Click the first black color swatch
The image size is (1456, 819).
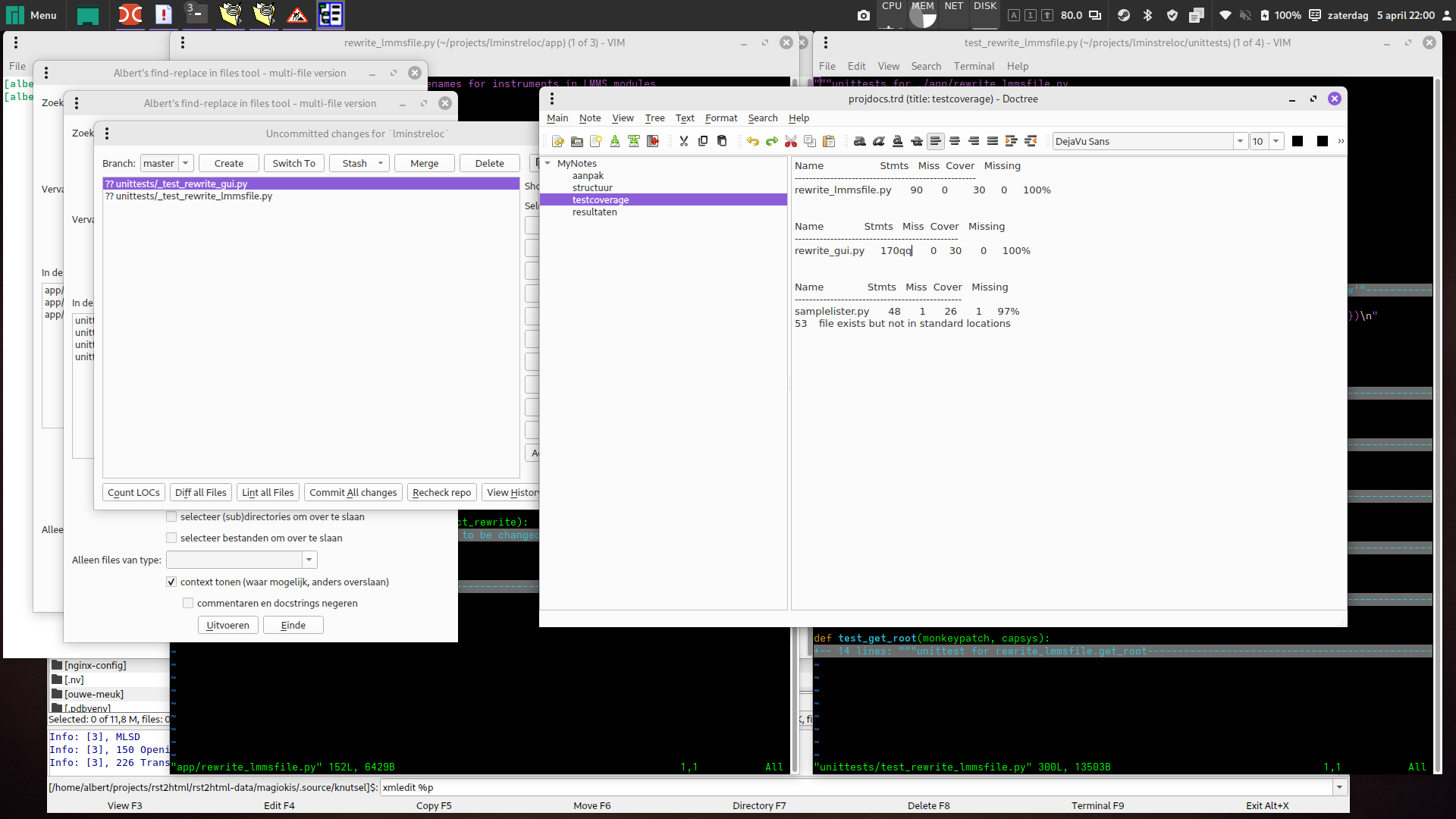[1298, 141]
